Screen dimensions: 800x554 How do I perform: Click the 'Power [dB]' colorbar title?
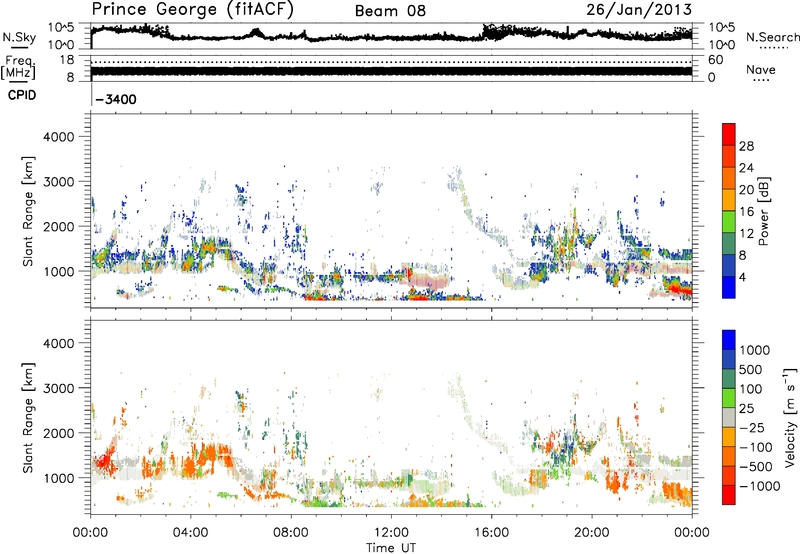click(x=763, y=211)
